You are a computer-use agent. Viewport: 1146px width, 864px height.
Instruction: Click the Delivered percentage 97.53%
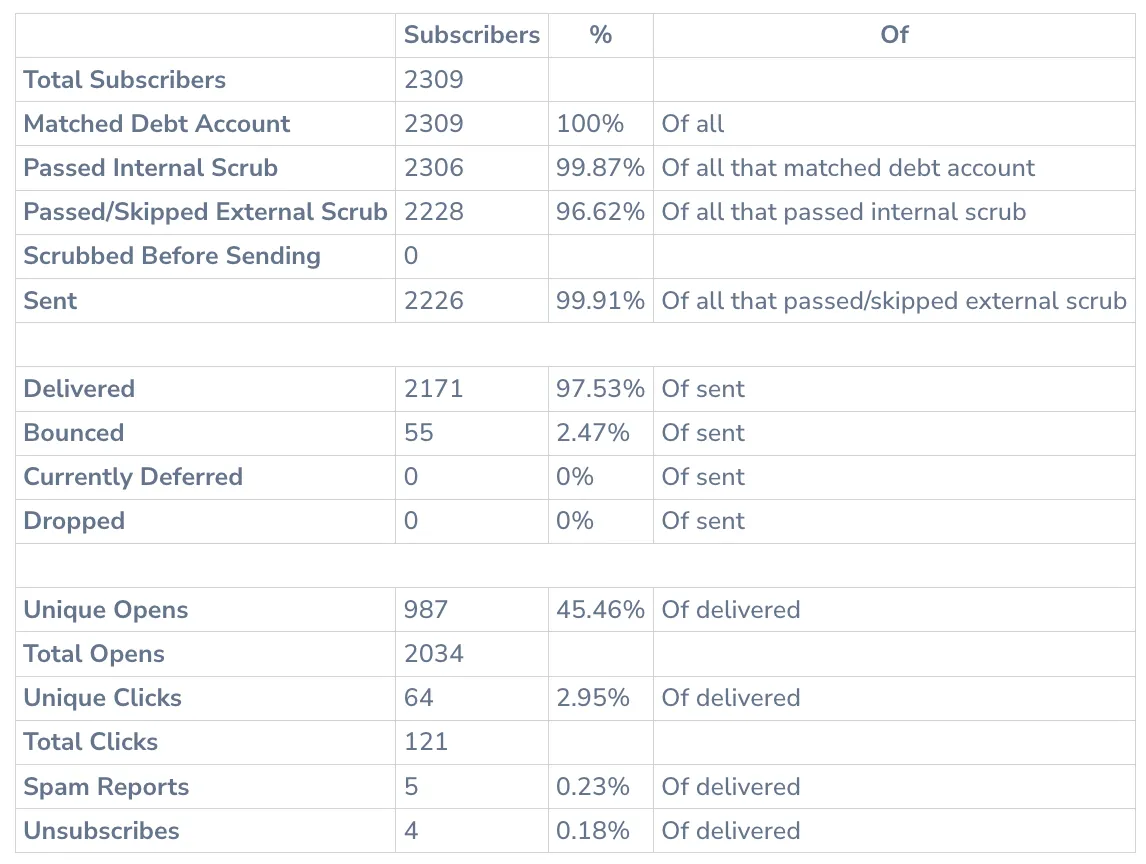tap(600, 389)
